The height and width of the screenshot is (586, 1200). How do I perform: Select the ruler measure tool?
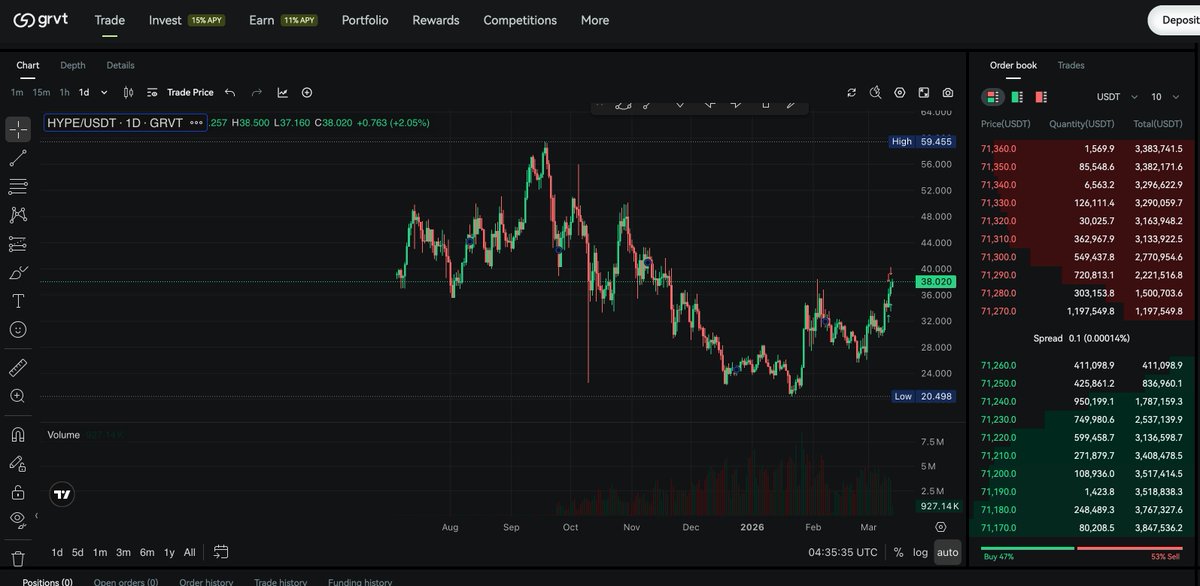pyautogui.click(x=18, y=367)
